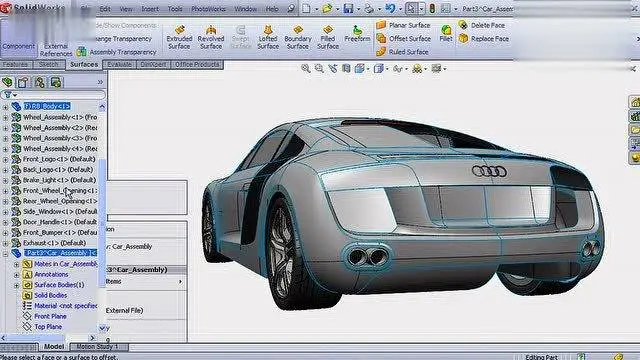
Task: Open the Edit menu
Action: pos(105,9)
